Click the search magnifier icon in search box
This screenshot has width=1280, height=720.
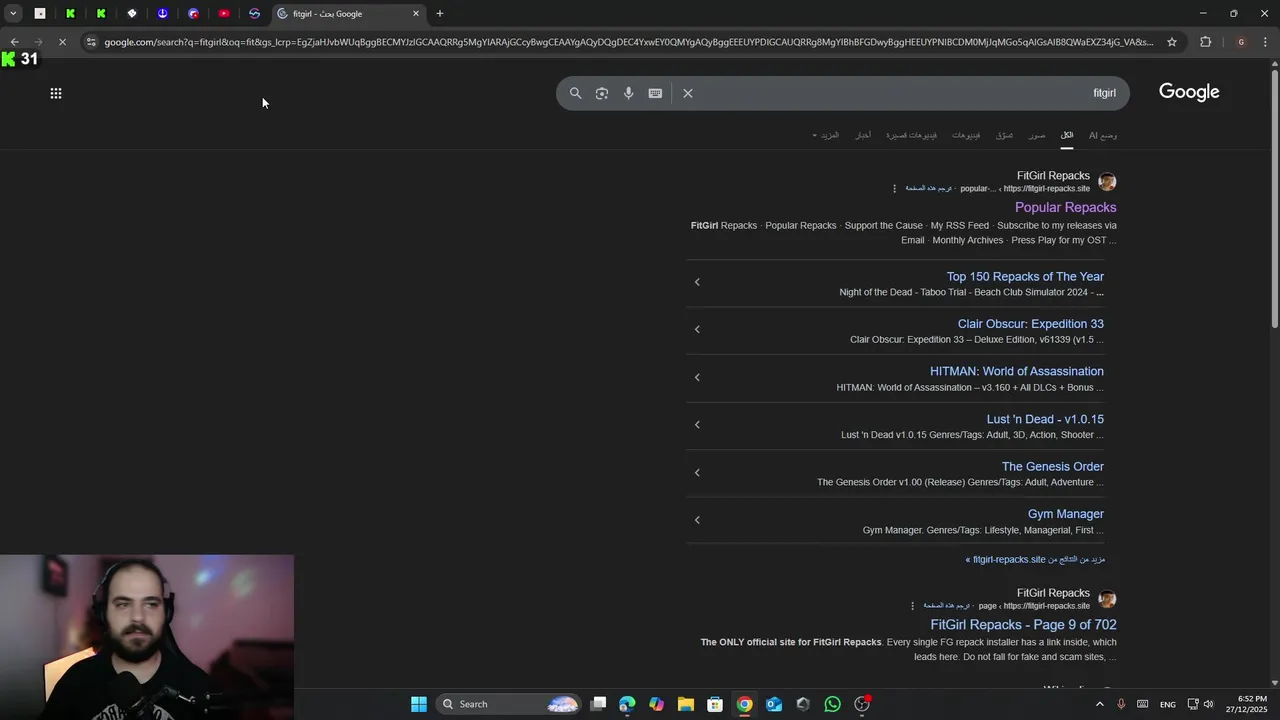point(575,93)
